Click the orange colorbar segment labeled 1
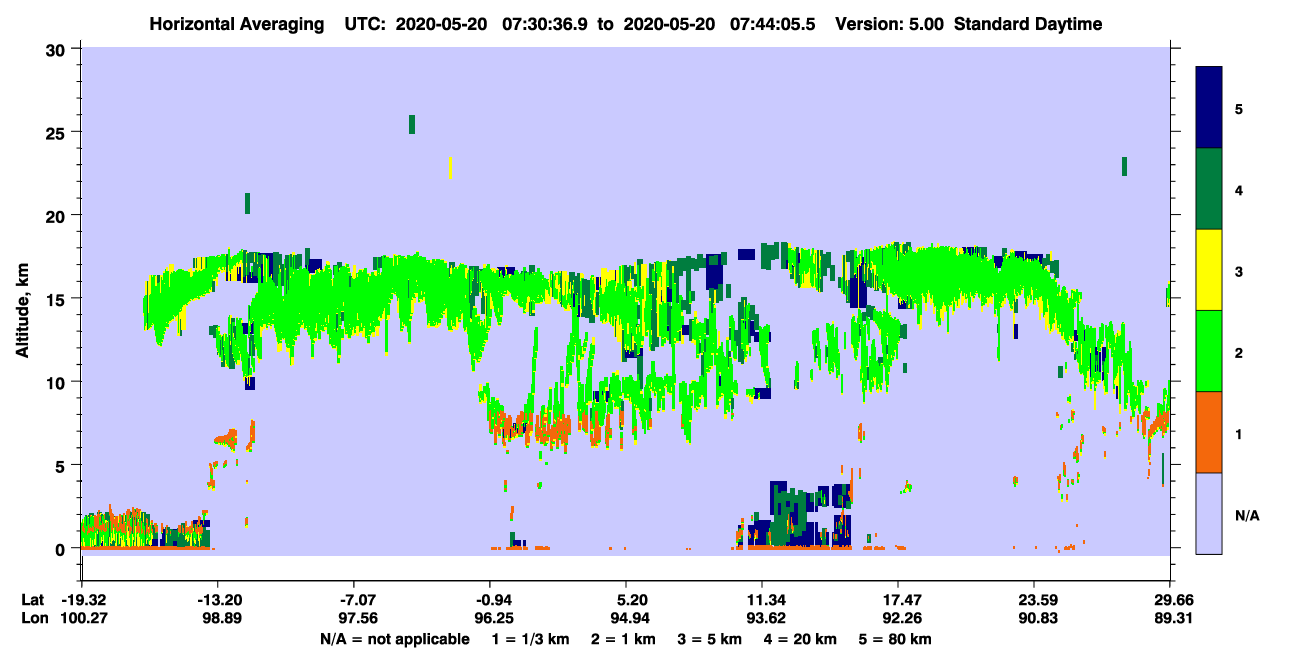1300x667 pixels. click(x=1209, y=432)
